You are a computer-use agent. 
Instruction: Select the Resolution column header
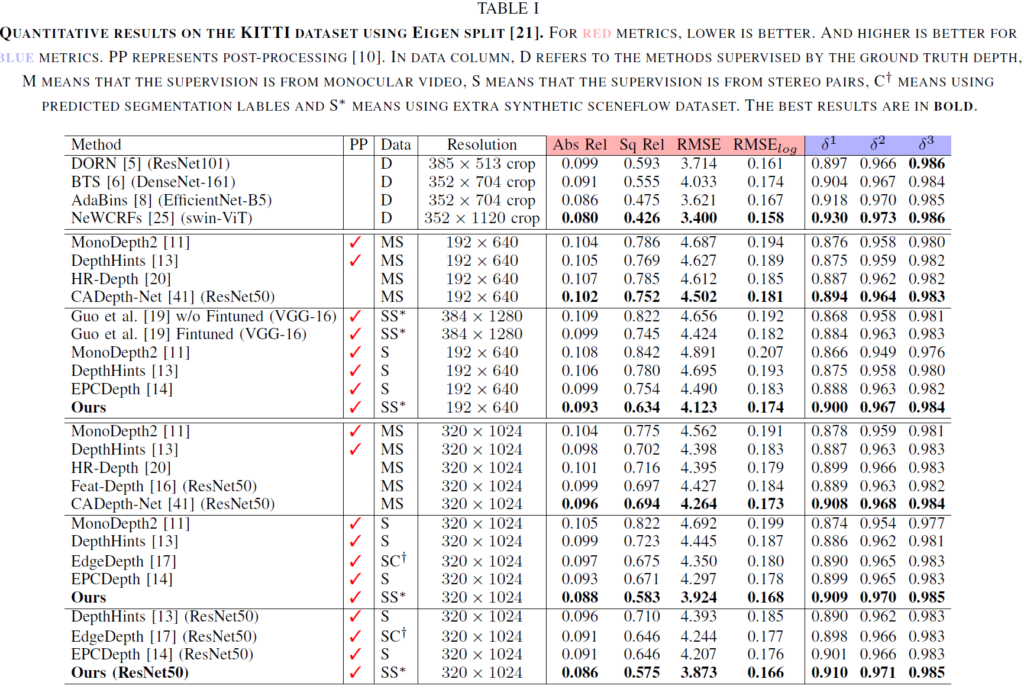(x=481, y=145)
